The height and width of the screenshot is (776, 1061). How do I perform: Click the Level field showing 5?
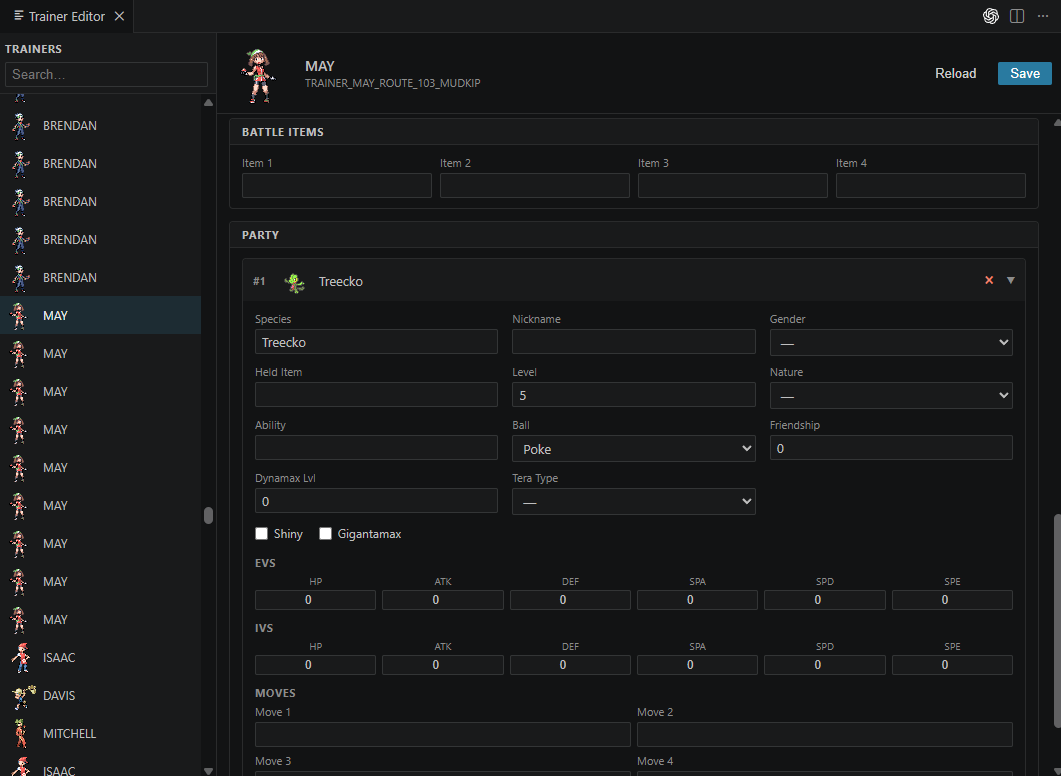(633, 394)
